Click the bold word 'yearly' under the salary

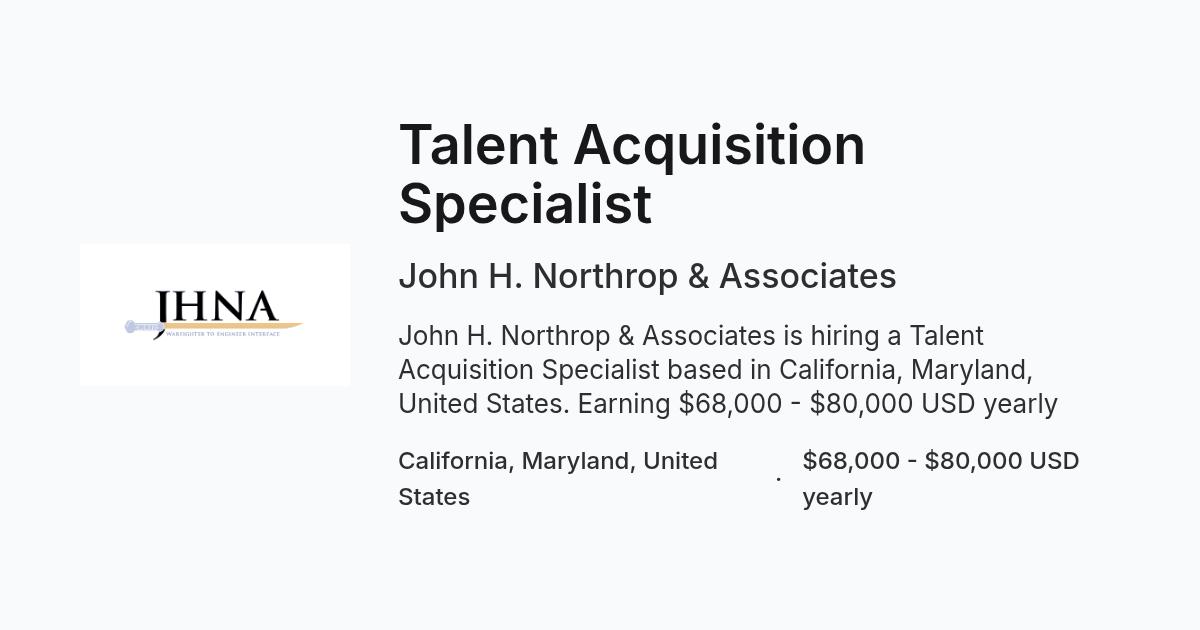coord(837,497)
